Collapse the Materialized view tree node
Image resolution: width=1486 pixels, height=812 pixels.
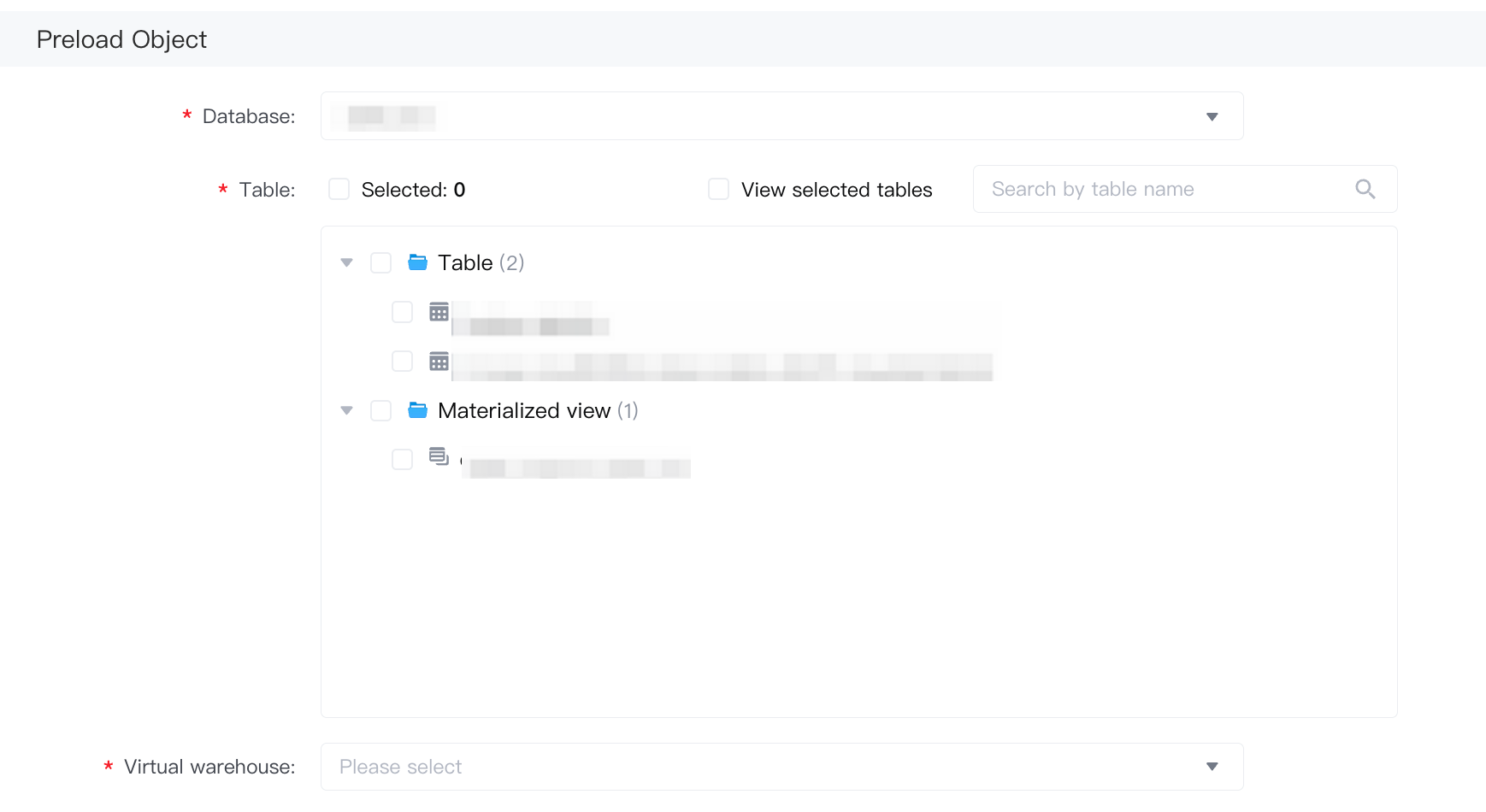(x=346, y=410)
